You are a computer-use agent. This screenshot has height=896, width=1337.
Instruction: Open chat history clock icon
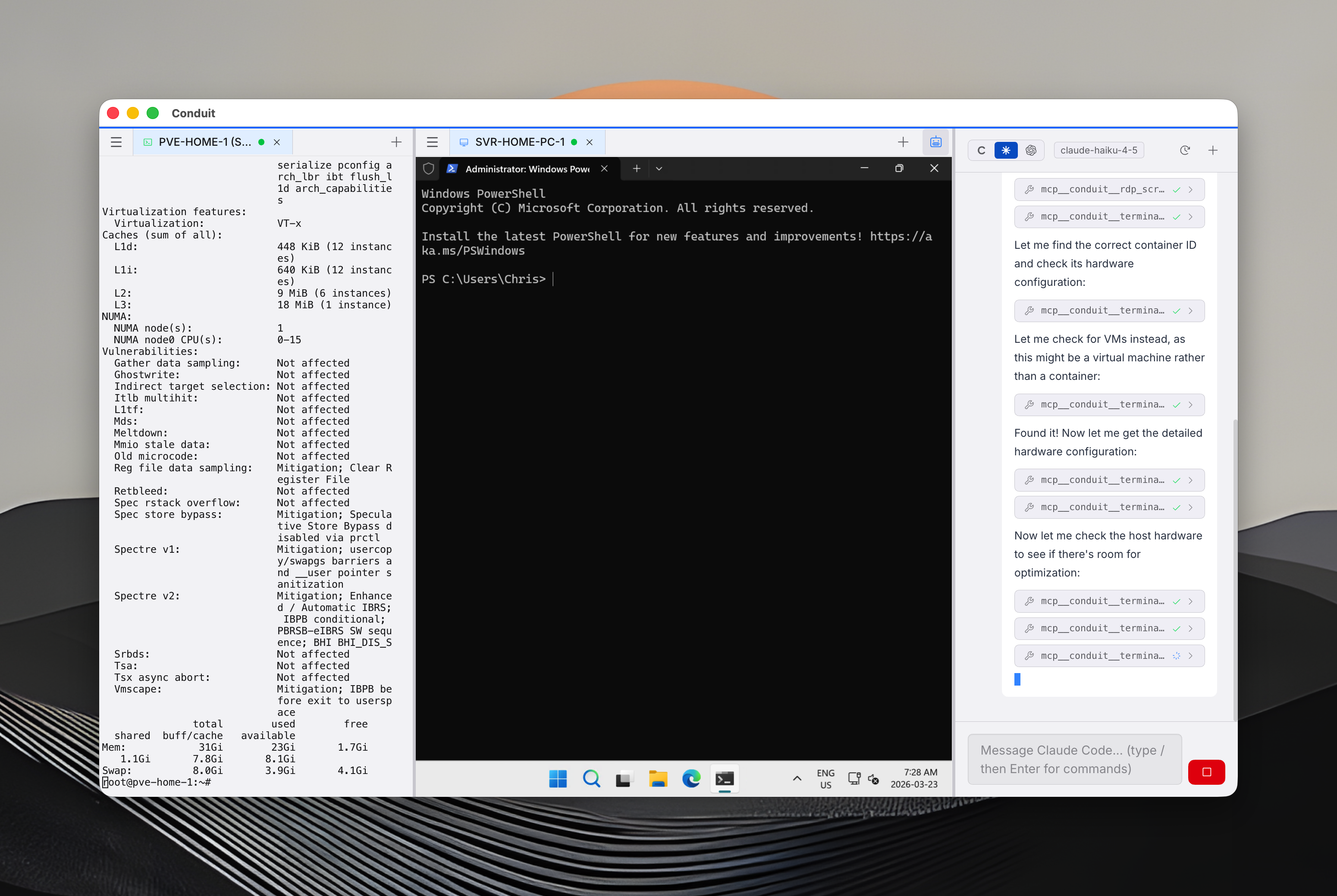(1184, 150)
